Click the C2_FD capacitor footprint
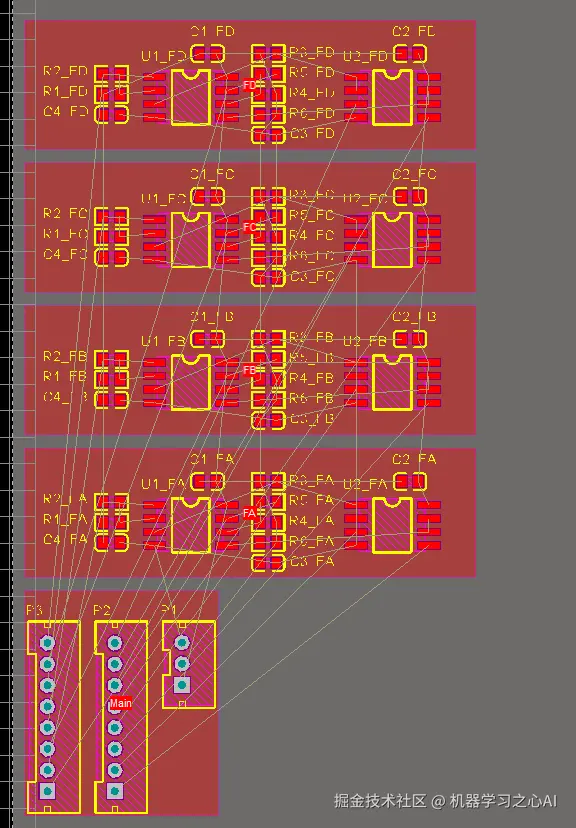 point(410,54)
